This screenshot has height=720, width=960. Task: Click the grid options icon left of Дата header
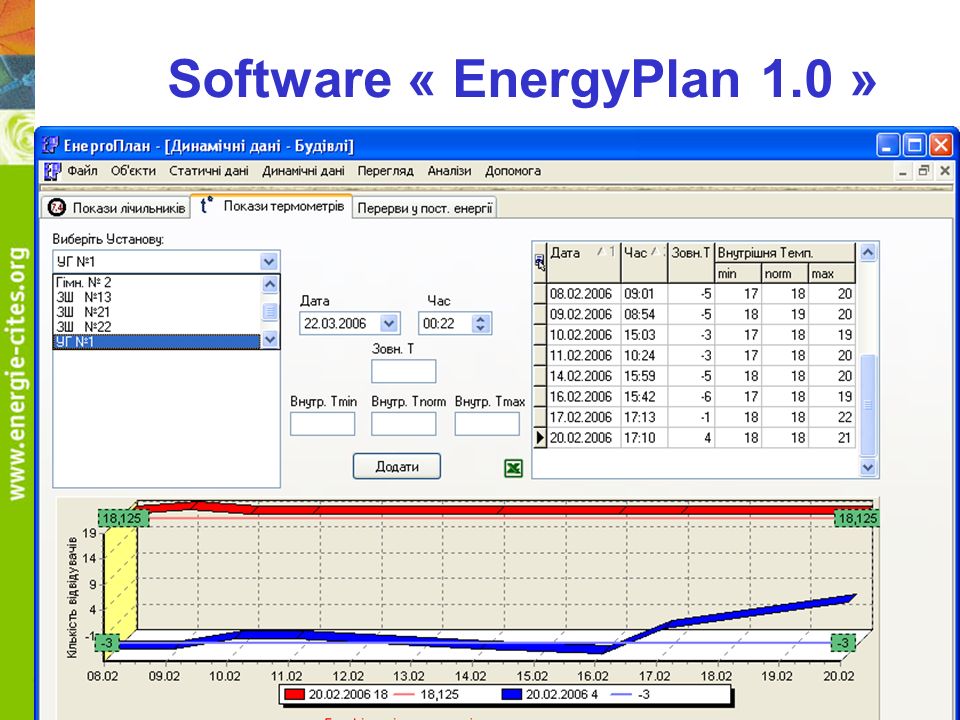[x=539, y=261]
